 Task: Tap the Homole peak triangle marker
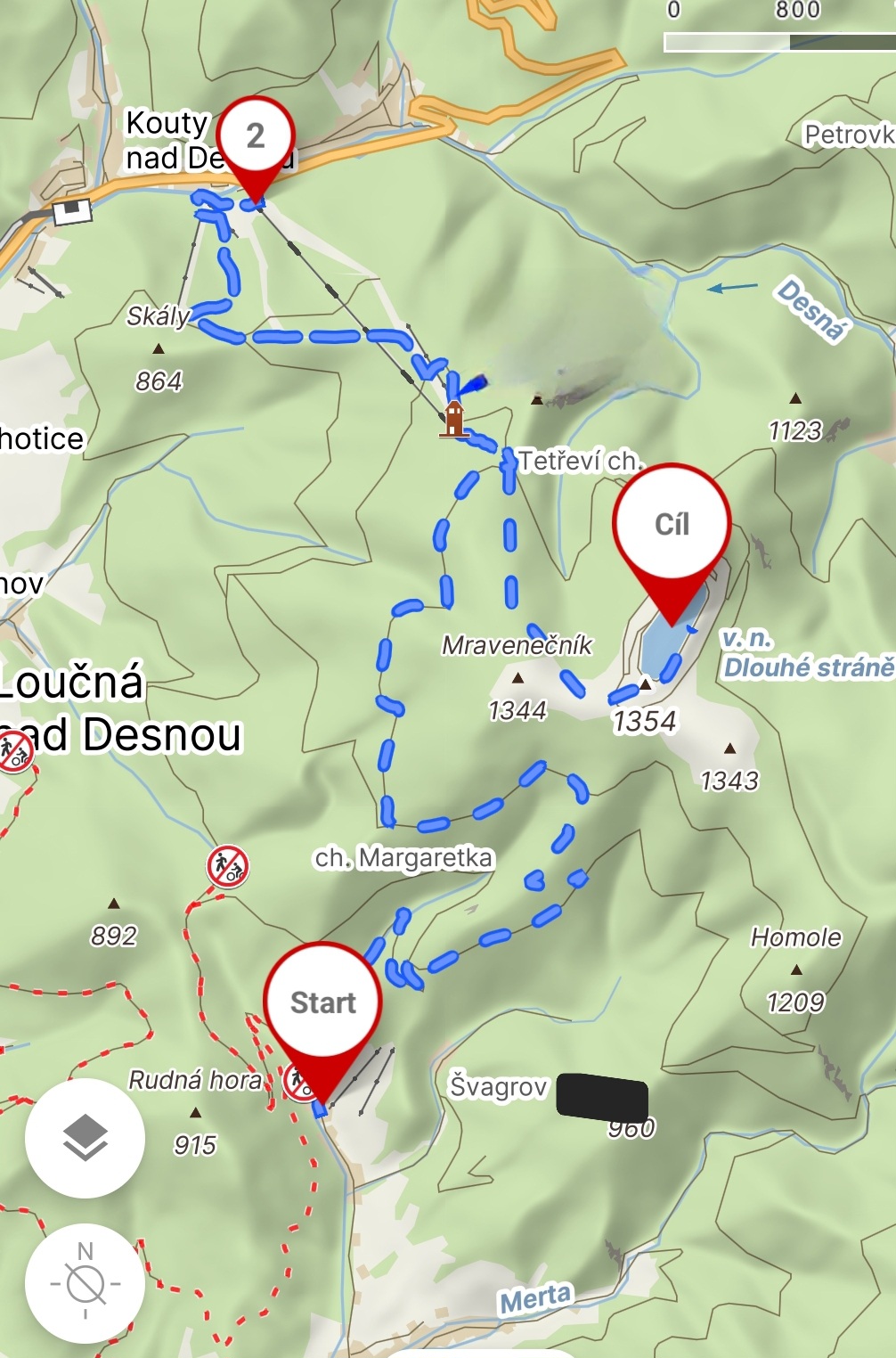tap(796, 969)
